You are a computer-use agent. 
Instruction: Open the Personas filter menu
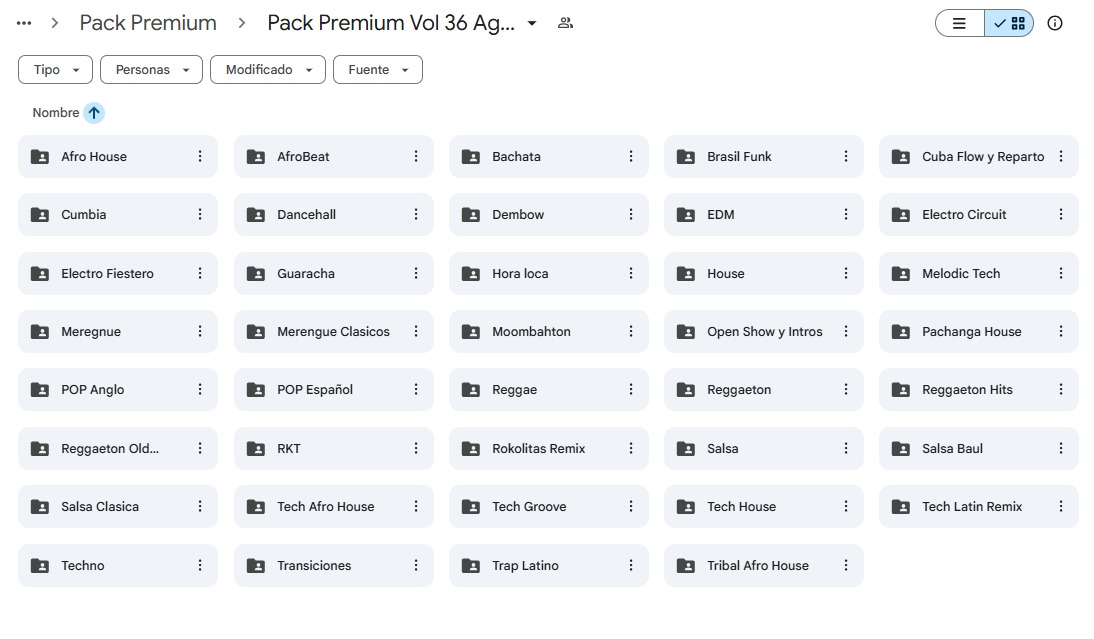[151, 70]
